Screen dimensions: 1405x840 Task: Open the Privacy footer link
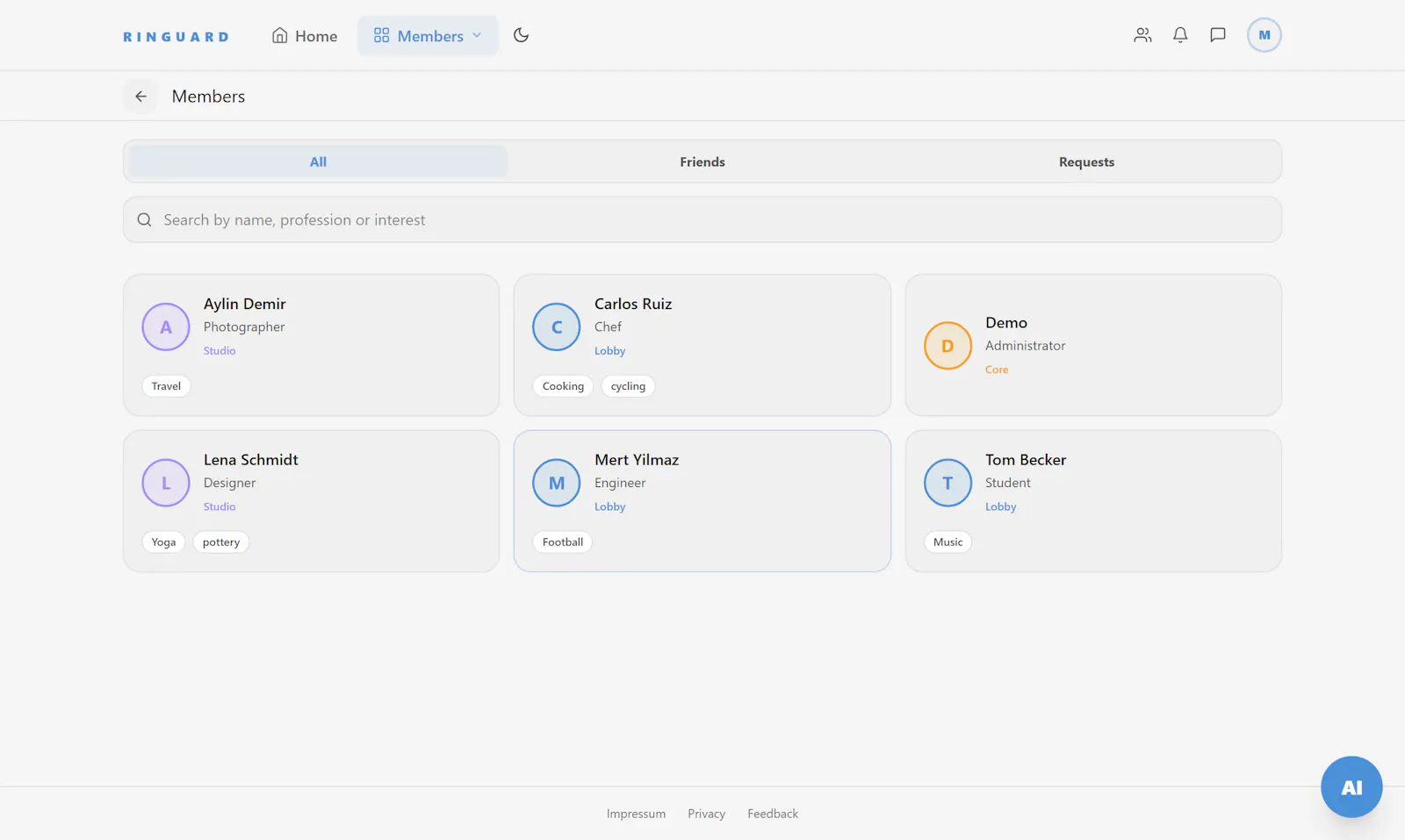click(707, 814)
